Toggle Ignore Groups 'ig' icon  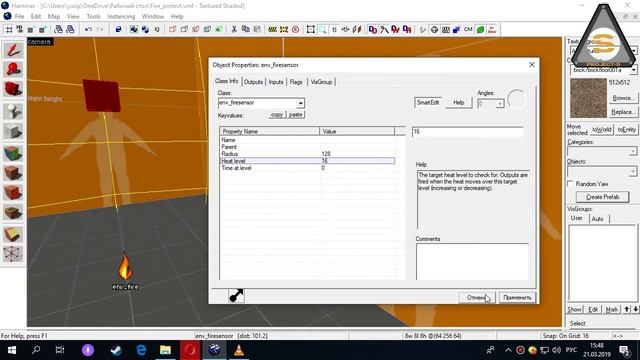157,29
